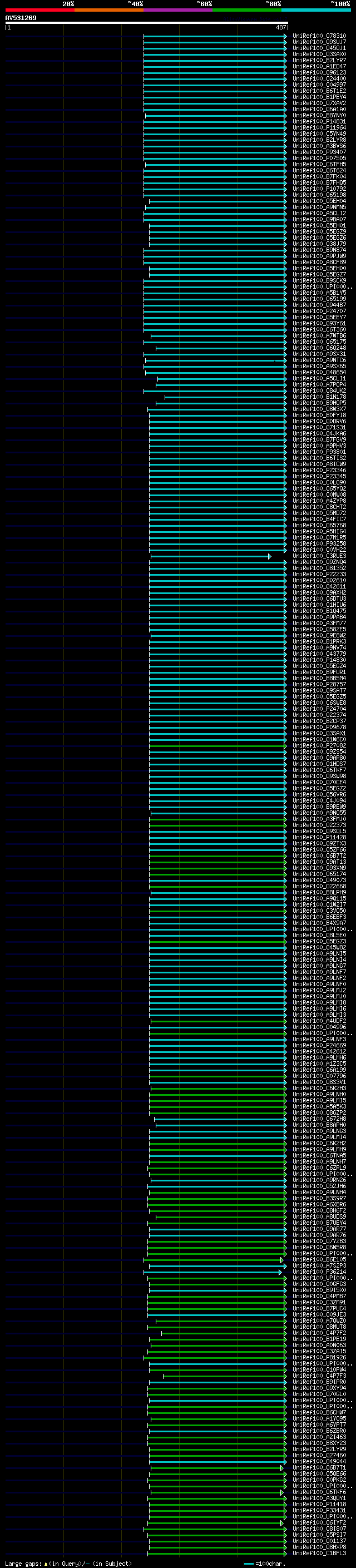Select hit UniRef100_Q9BAO7

pos(319,219)
